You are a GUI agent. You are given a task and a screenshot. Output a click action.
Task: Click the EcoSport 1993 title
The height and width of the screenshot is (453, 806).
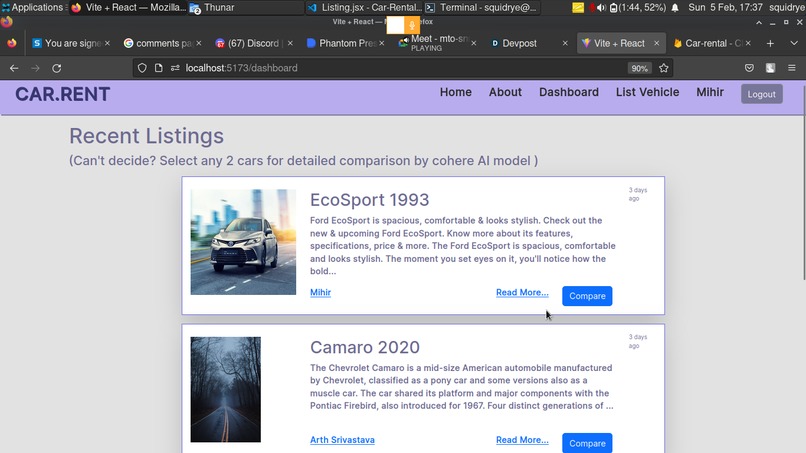pyautogui.click(x=369, y=200)
